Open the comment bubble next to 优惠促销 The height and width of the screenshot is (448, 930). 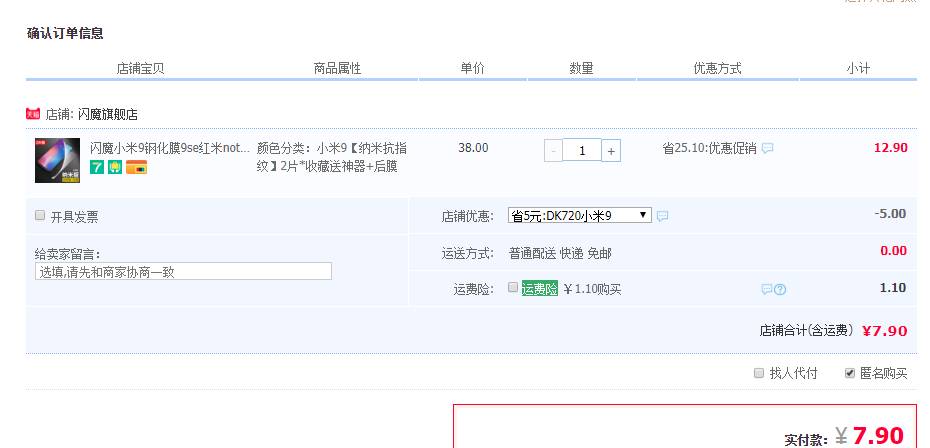[x=767, y=148]
